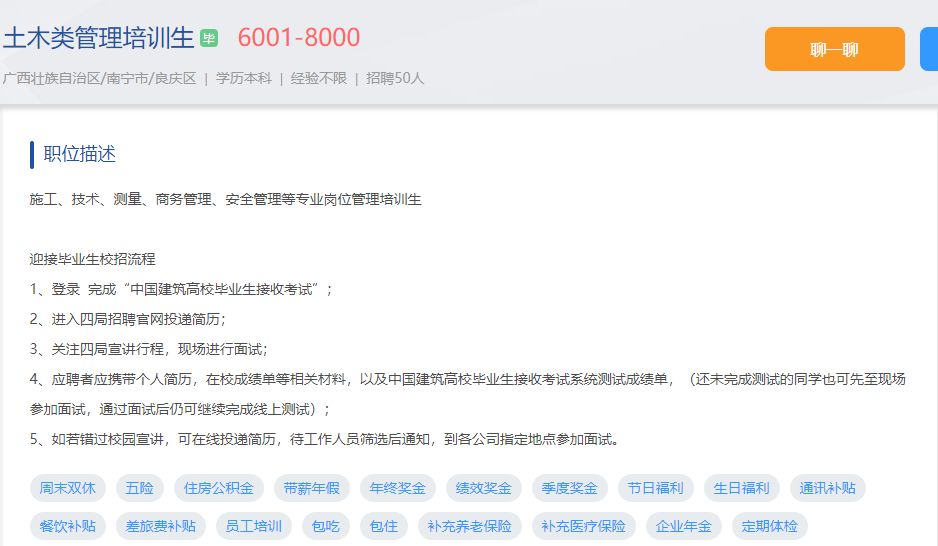
Task: Click step 3 关注四局宣讲行程 line
Action: pos(149,349)
